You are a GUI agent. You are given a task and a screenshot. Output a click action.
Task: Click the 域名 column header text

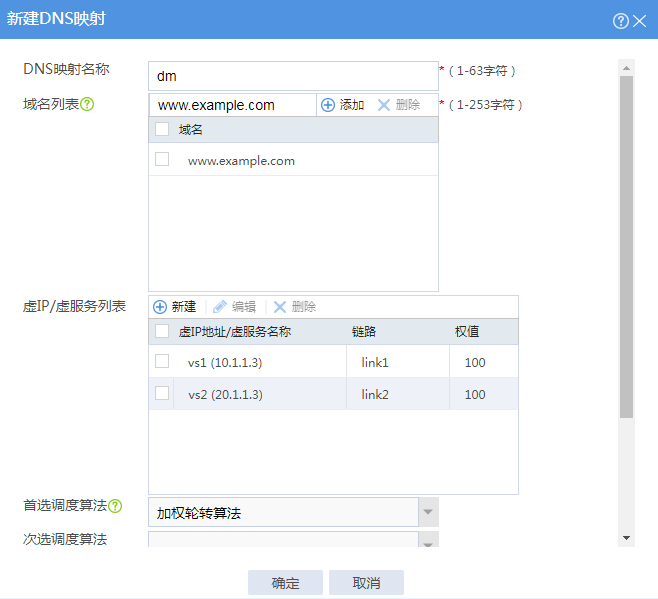[x=191, y=130]
